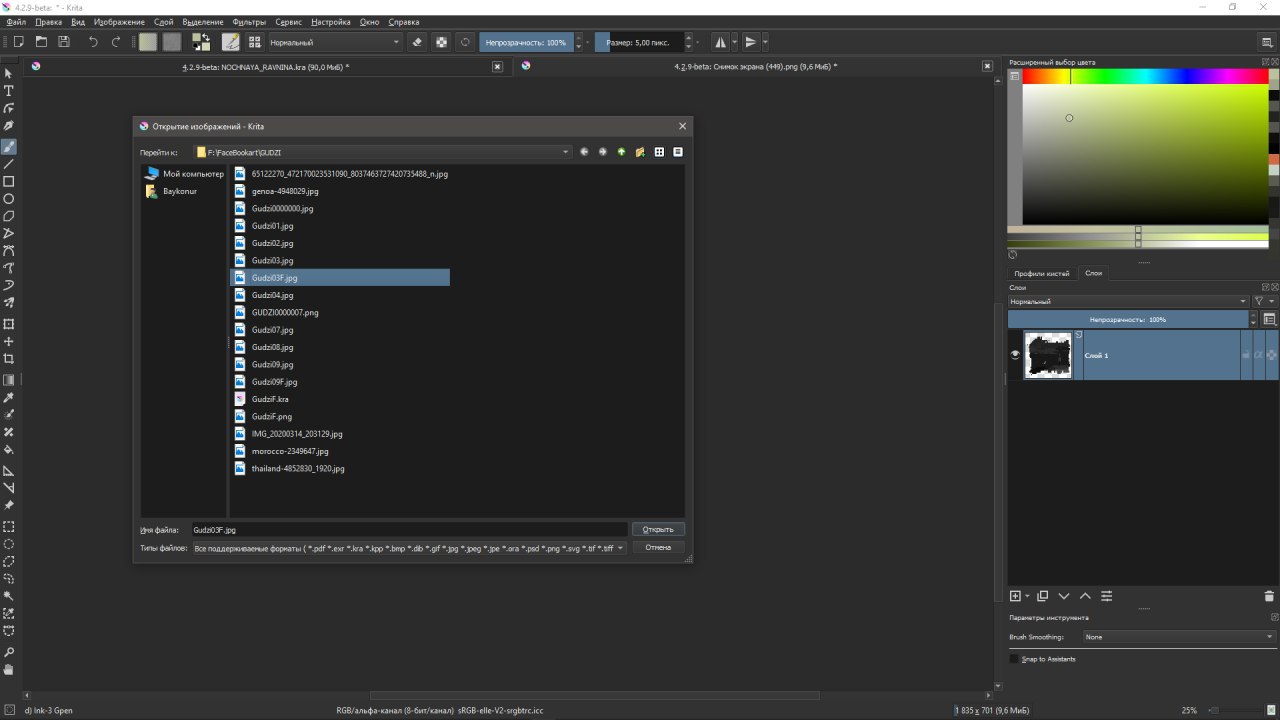Undo the last action in toolbar
This screenshot has width=1280, height=720.
pos(93,42)
